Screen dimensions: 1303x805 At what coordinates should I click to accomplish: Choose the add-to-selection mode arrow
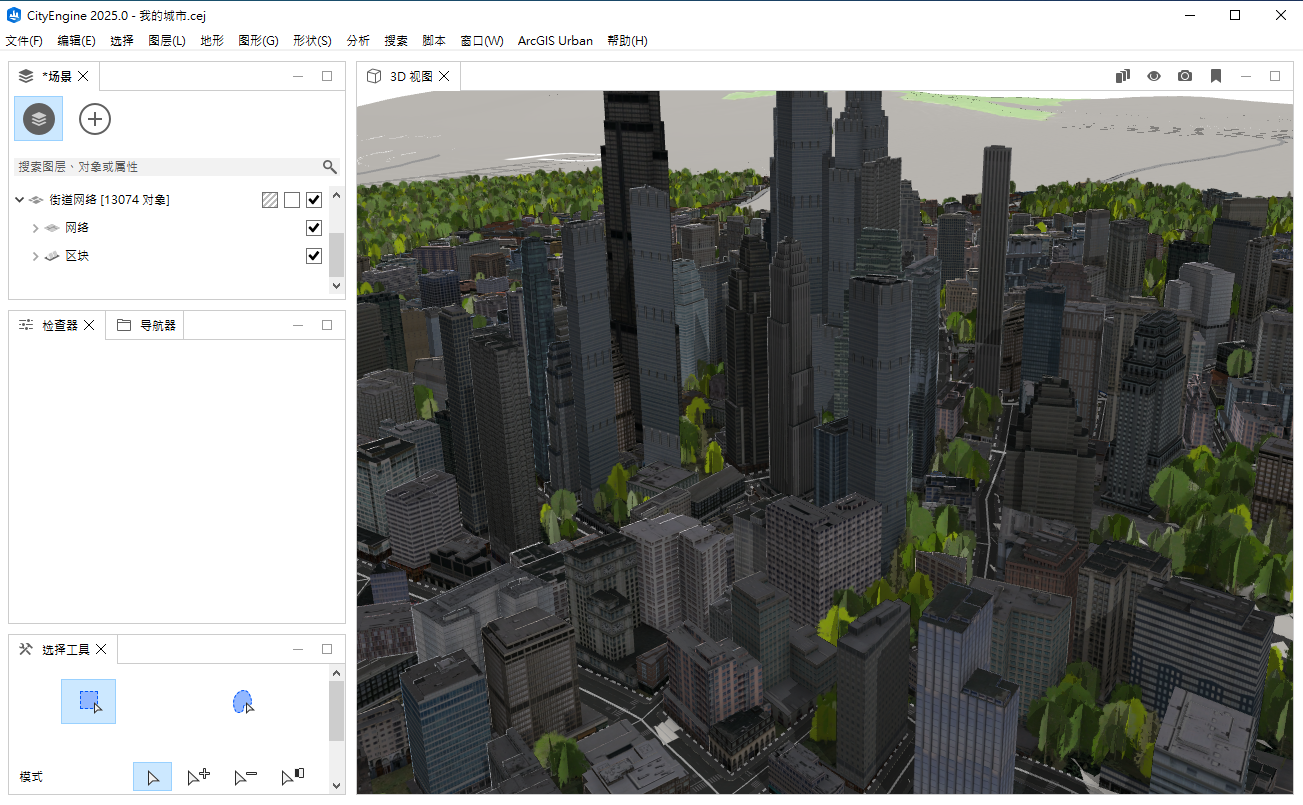pyautogui.click(x=198, y=776)
